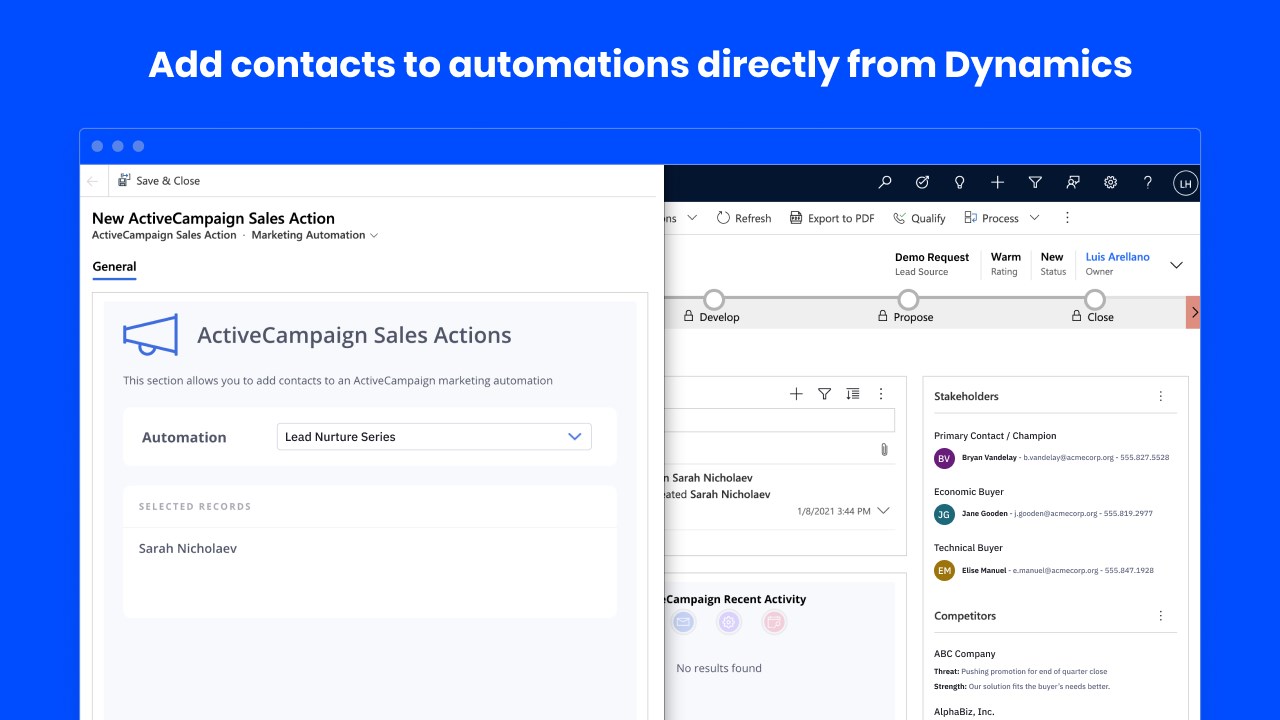Click the New status value
Screen dimensions: 1280x720
pyautogui.click(x=1052, y=257)
